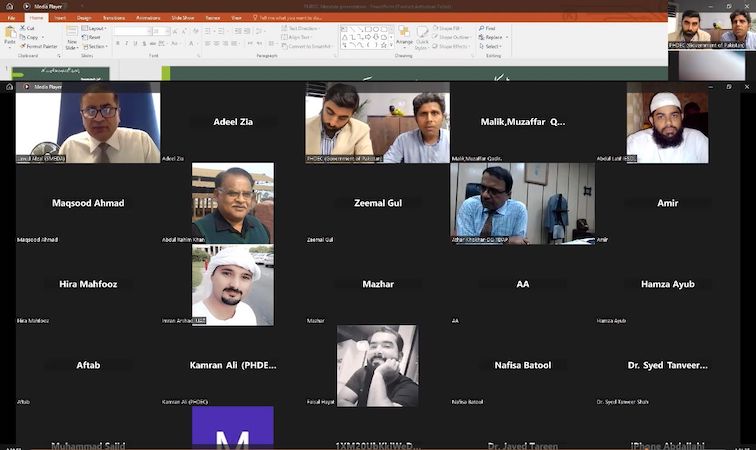Switch to the Insert ribbon tab
Screen dimensions: 756x450
60,17
